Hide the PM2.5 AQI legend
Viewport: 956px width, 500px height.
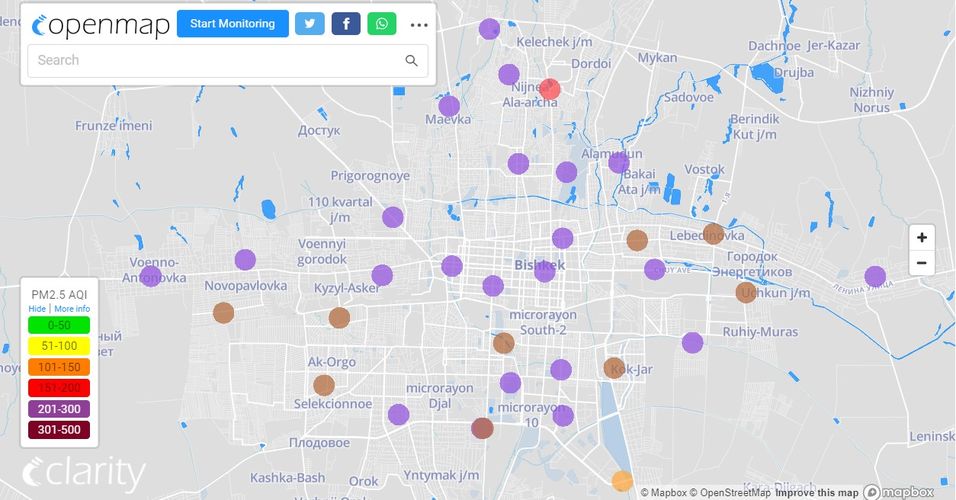tap(37, 309)
